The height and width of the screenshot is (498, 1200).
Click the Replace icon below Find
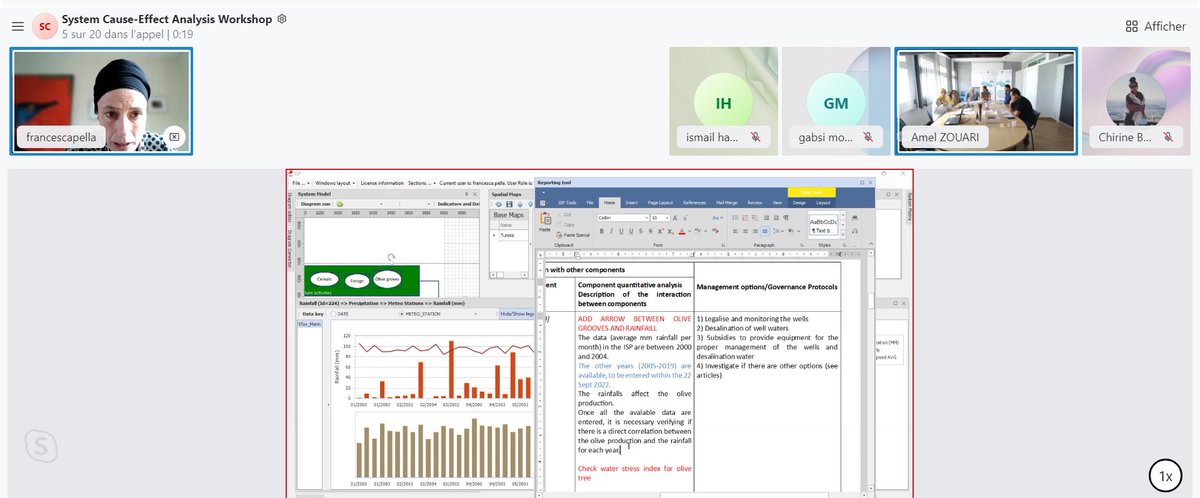click(x=855, y=231)
